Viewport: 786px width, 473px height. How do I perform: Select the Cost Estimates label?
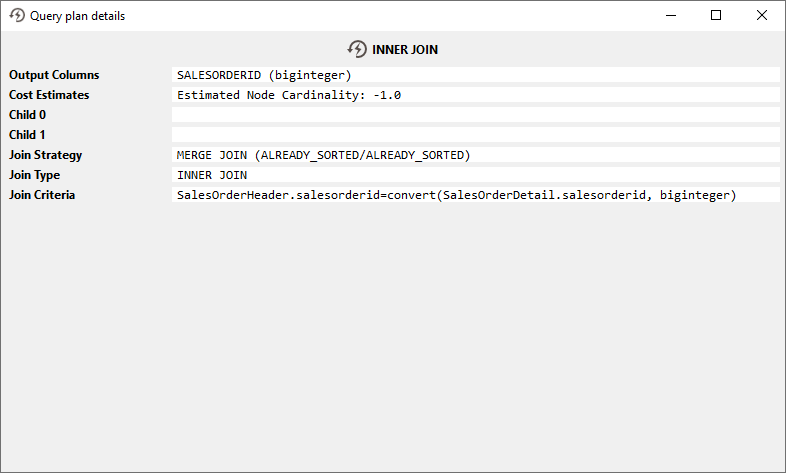tap(49, 95)
